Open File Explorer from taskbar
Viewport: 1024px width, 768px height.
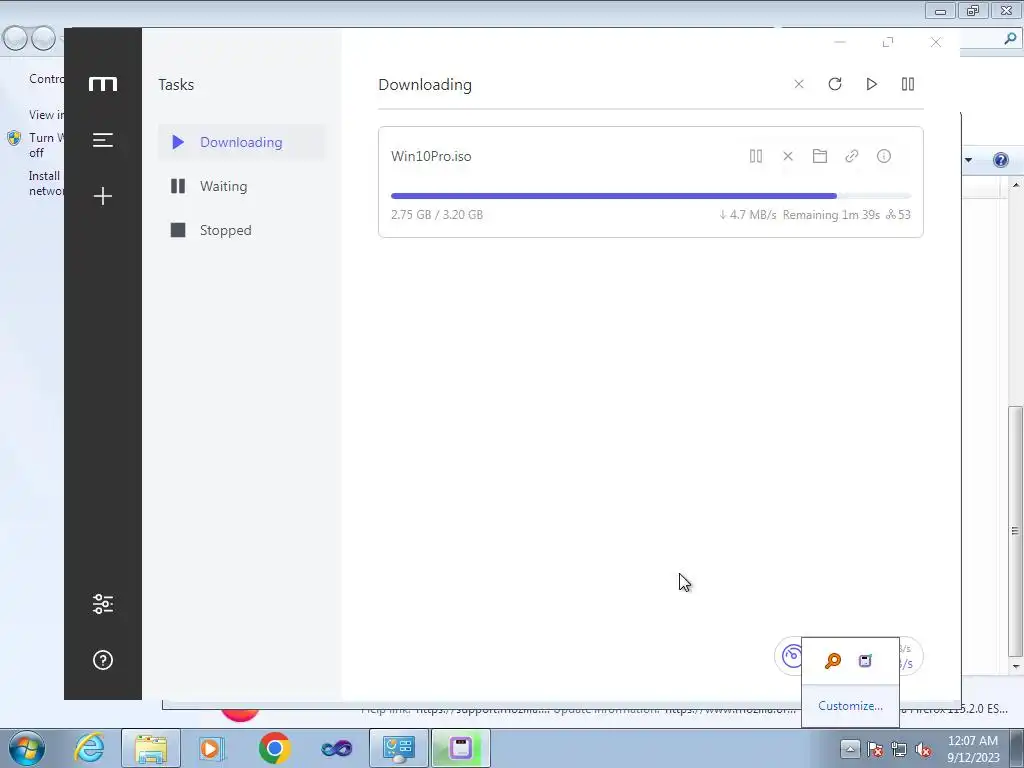[x=151, y=748]
